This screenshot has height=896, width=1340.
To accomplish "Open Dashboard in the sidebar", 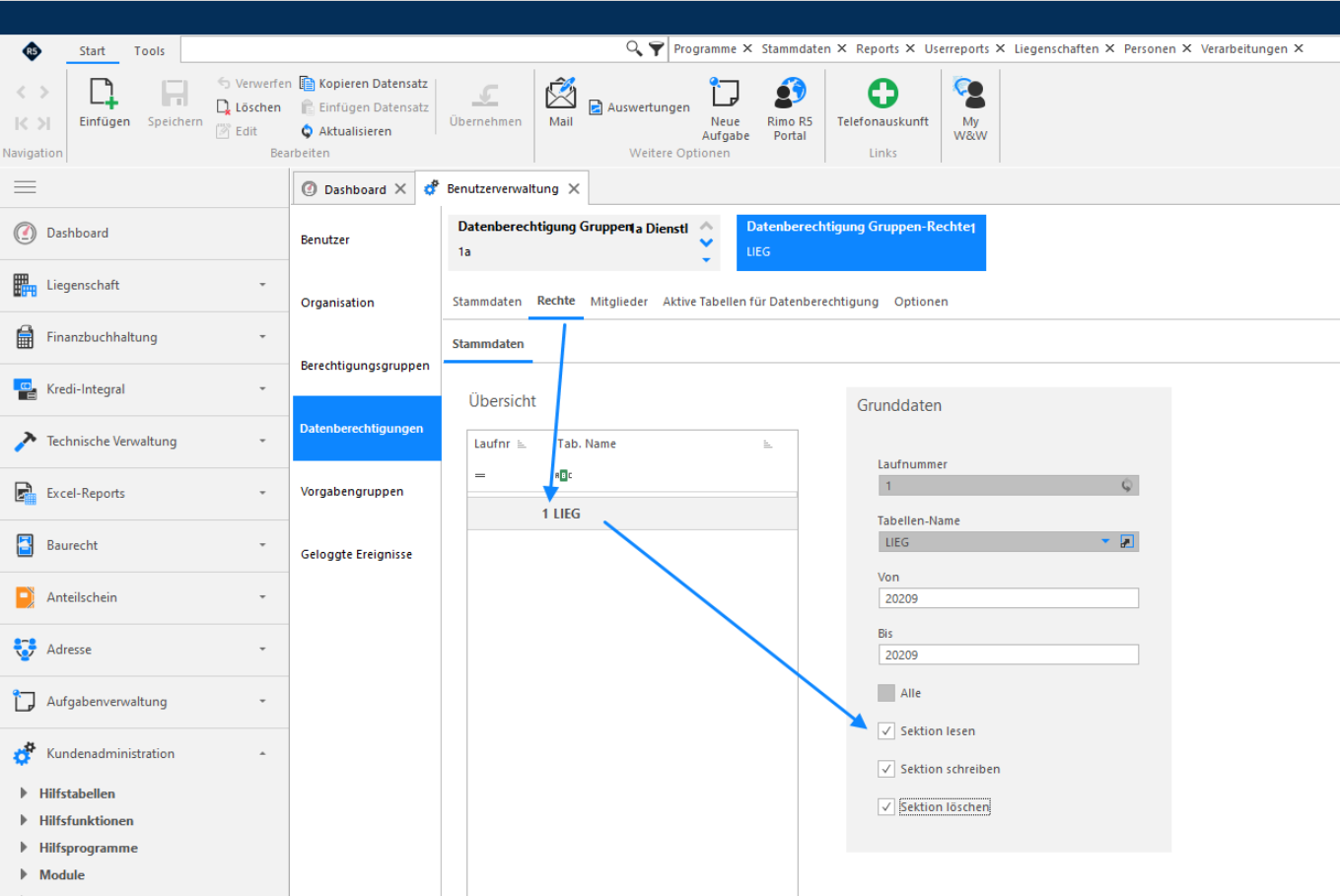I will coord(144,234).
